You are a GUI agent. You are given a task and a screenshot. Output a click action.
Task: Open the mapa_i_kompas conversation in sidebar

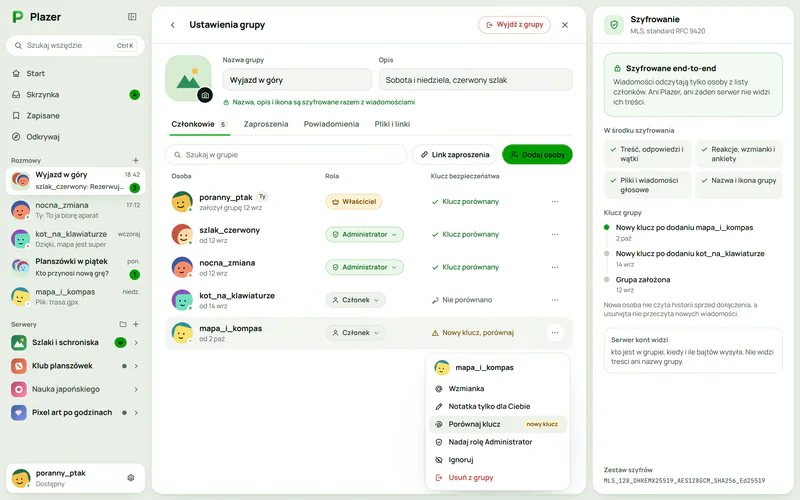76,296
